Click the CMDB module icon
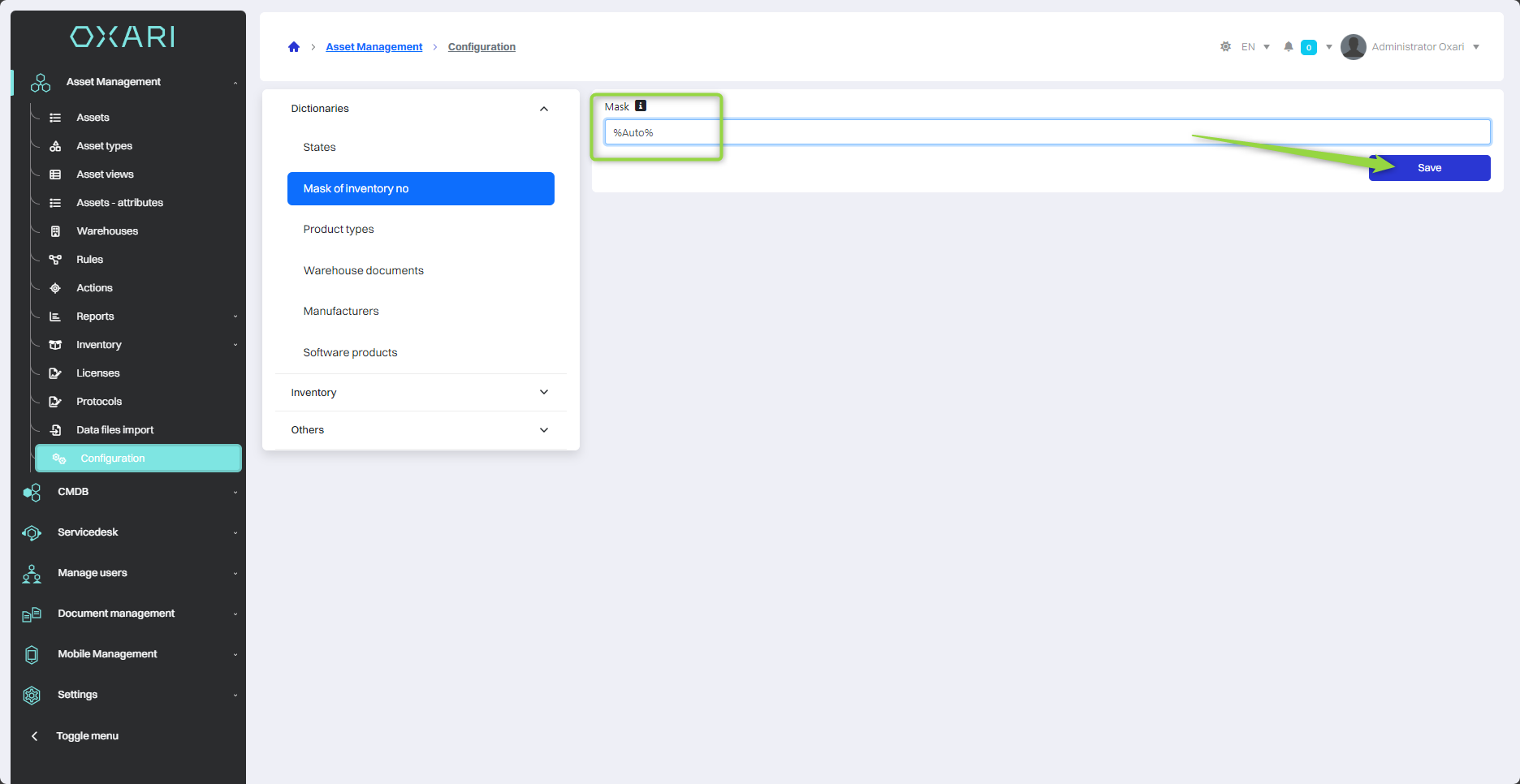This screenshot has height=784, width=1520. click(32, 492)
